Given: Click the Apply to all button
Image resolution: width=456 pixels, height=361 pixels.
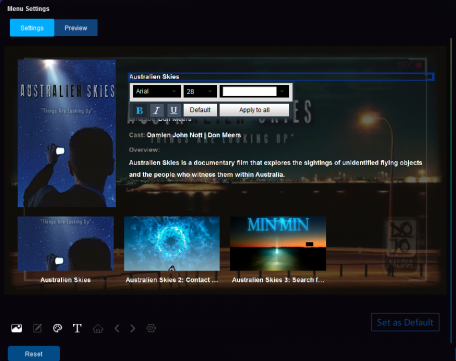Looking at the screenshot, I should (x=254, y=110).
